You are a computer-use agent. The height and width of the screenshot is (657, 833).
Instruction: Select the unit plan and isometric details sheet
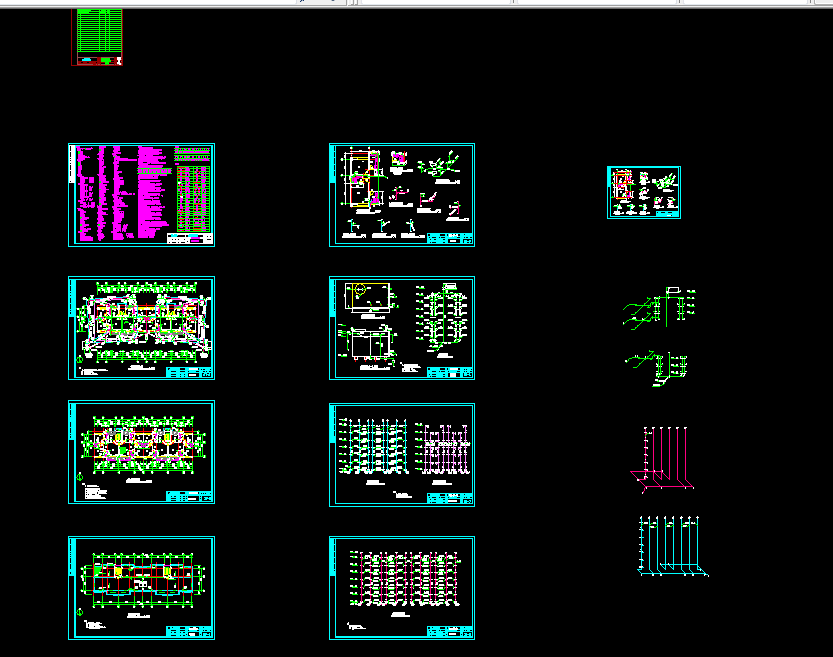pos(402,195)
